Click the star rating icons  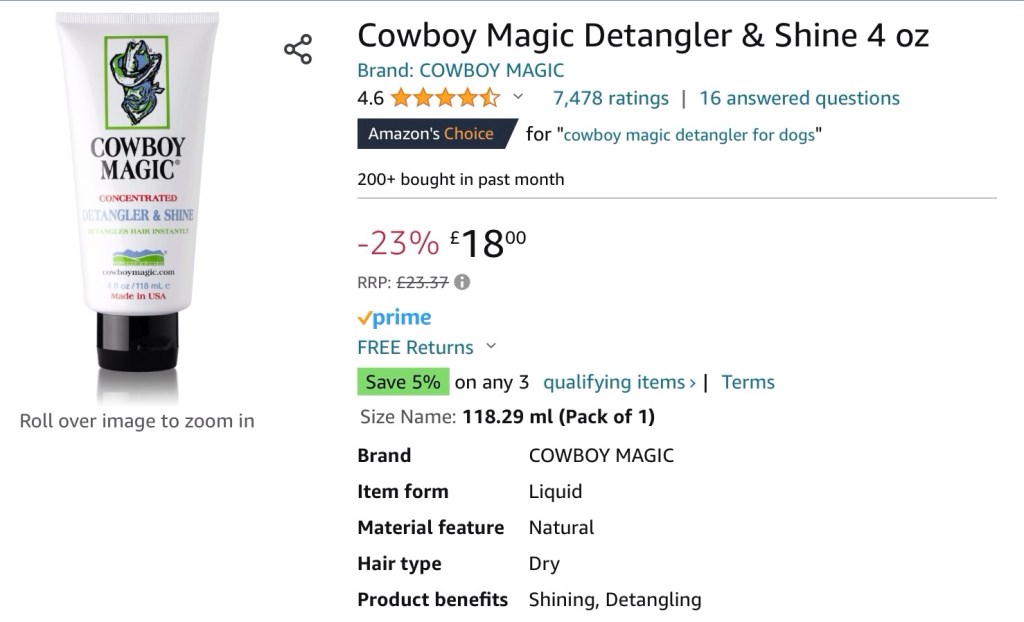point(445,98)
